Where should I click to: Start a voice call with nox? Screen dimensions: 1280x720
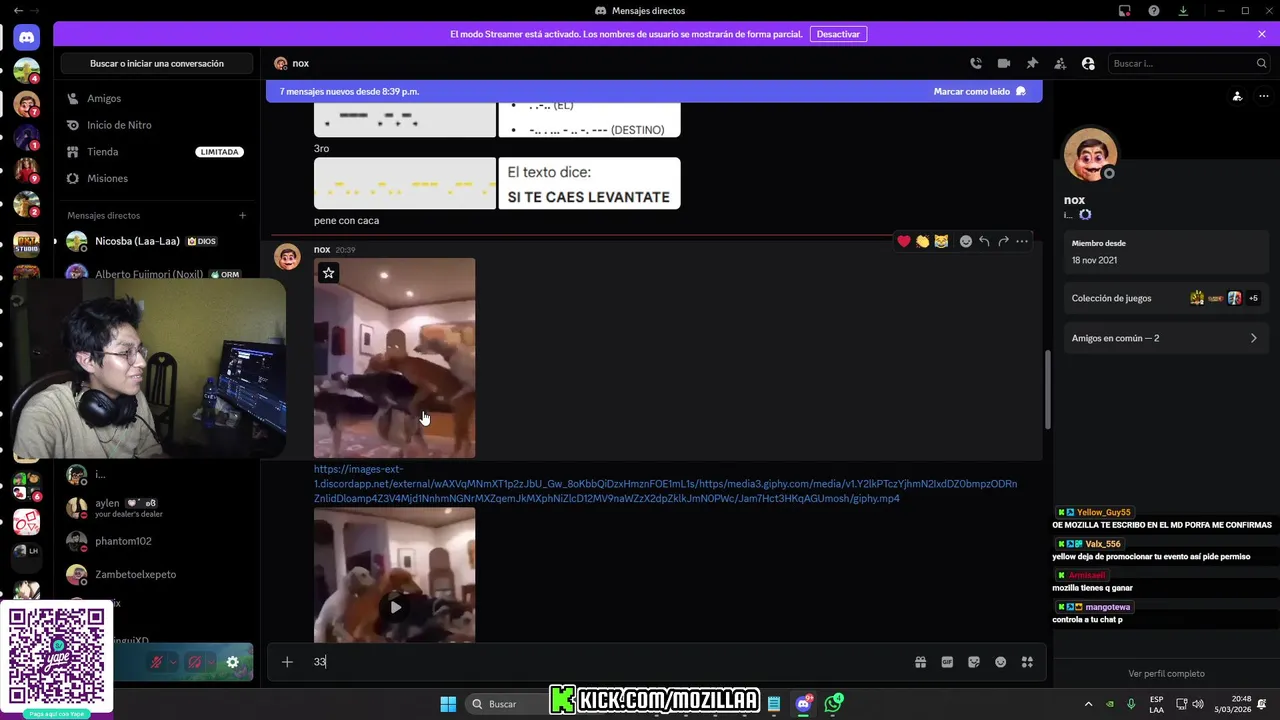point(976,63)
